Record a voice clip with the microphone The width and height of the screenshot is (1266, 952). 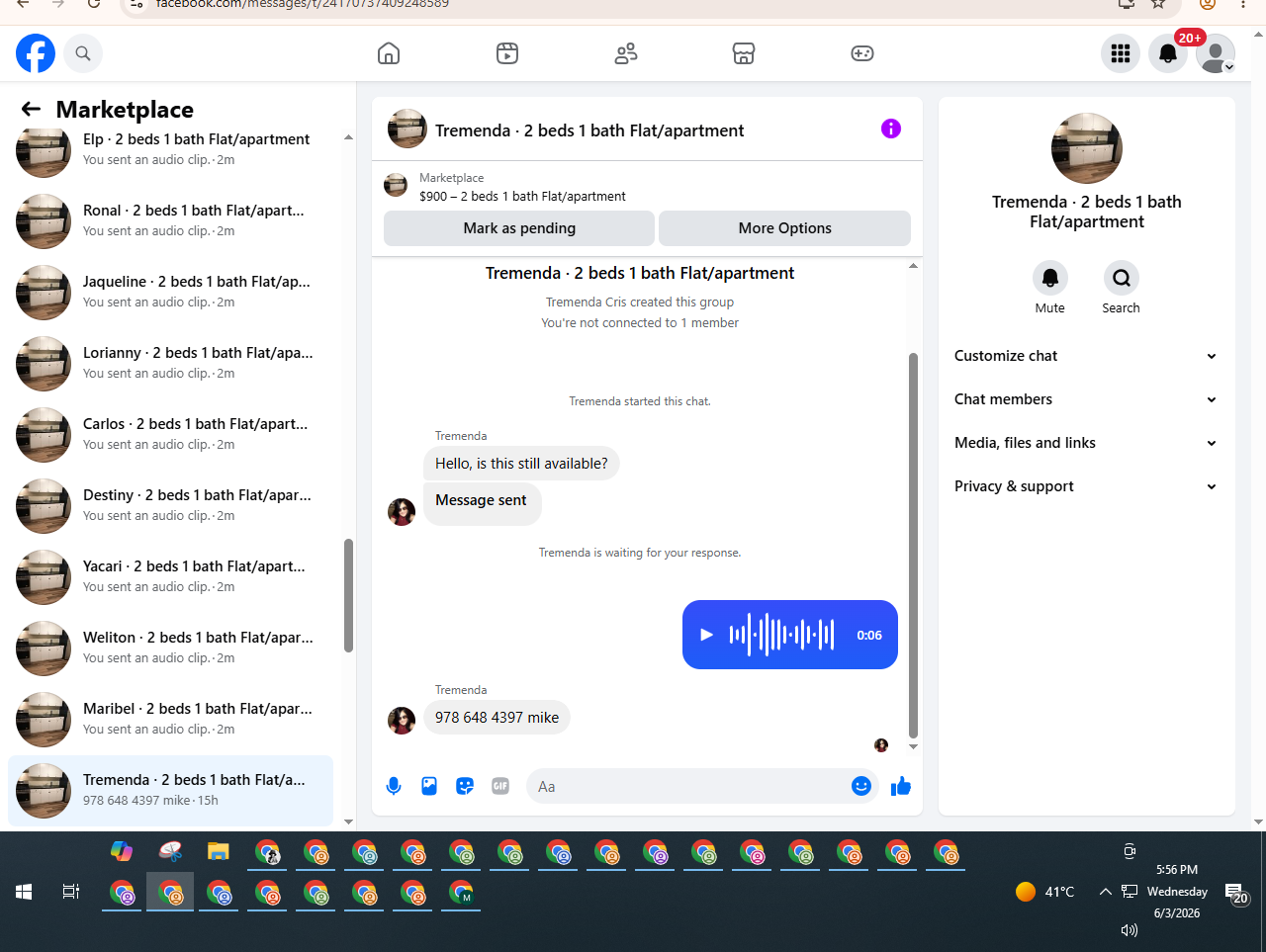point(394,786)
